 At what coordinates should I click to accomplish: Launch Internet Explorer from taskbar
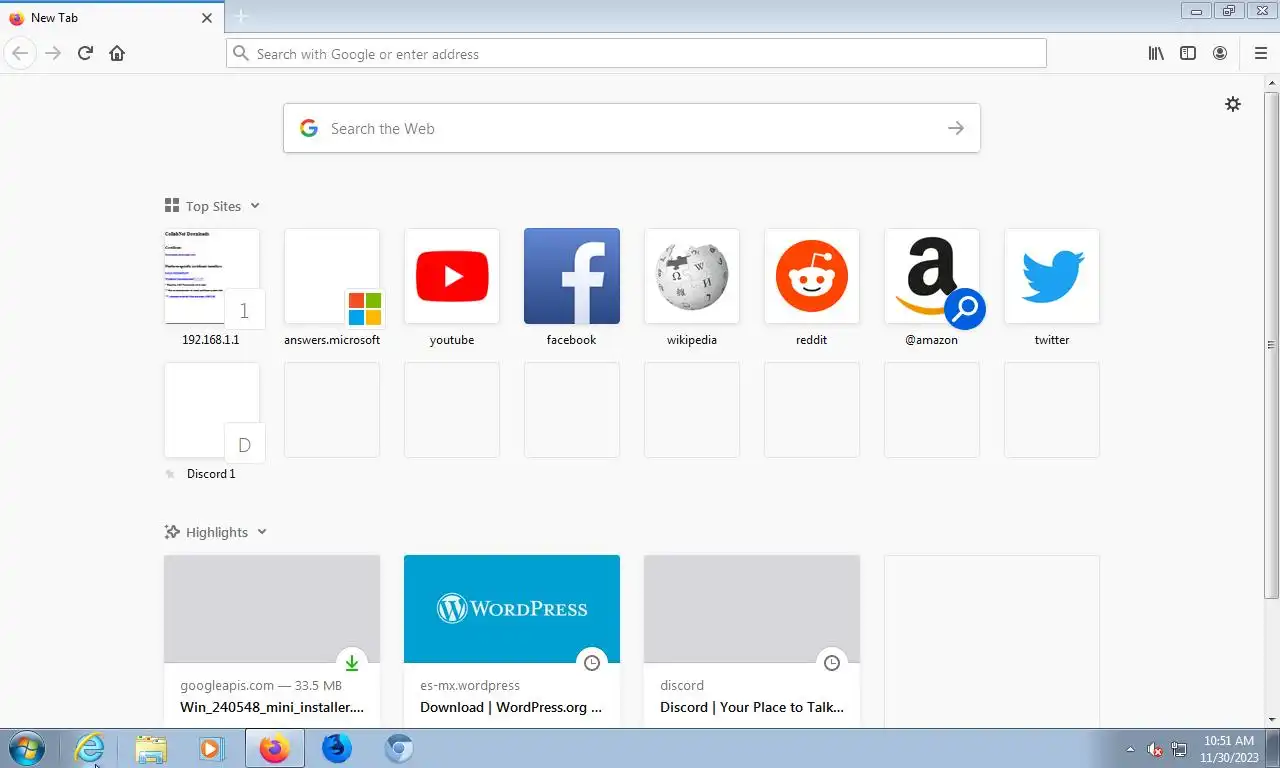(89, 748)
